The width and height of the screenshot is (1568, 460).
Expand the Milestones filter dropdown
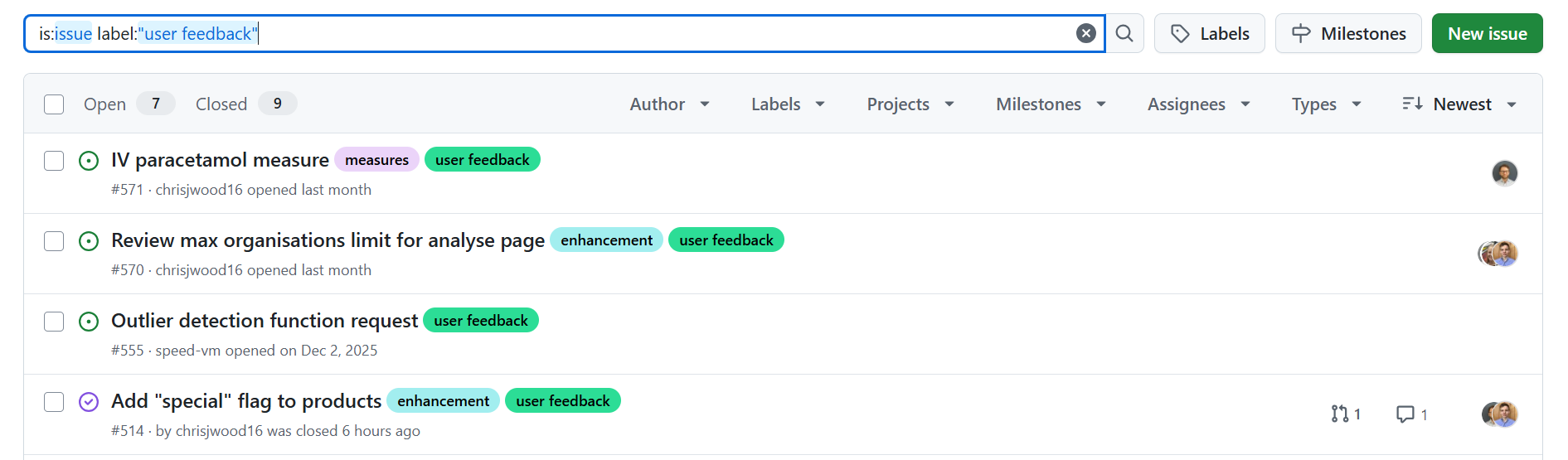(1051, 104)
